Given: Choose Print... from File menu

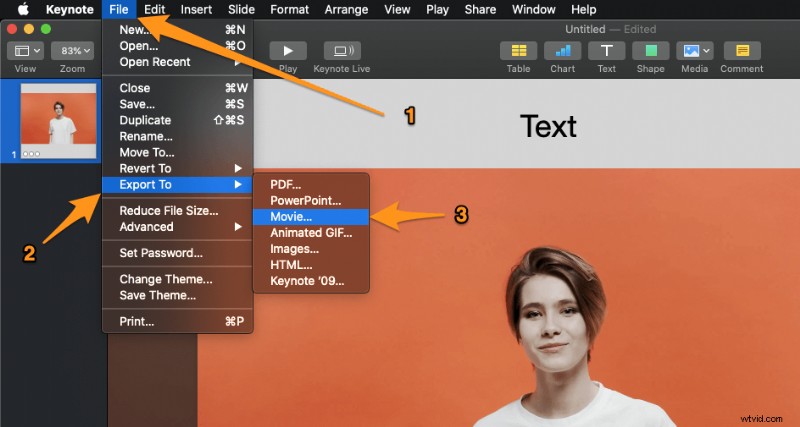Looking at the screenshot, I should pos(178,321).
